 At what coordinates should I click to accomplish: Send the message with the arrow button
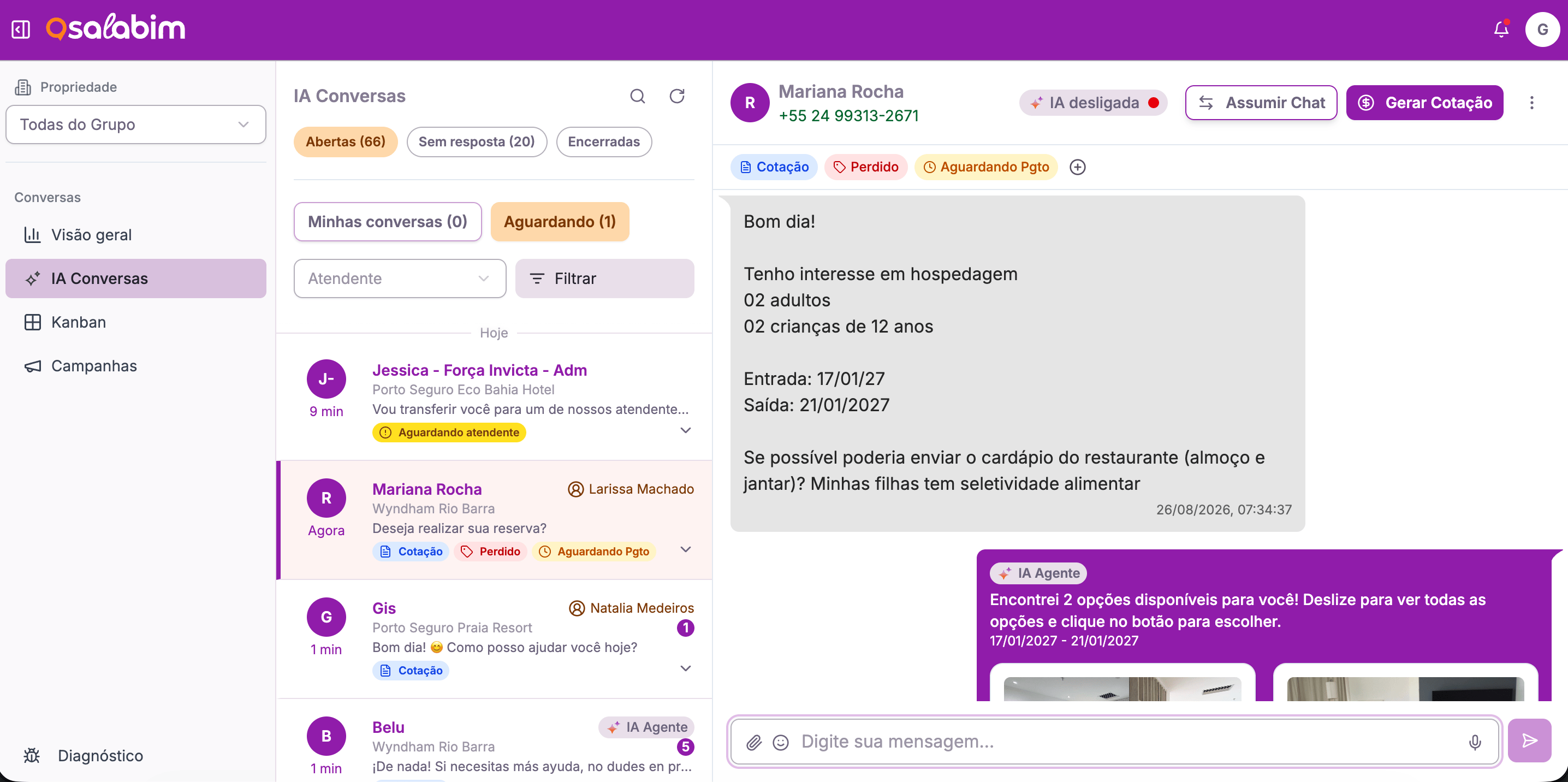(1529, 740)
